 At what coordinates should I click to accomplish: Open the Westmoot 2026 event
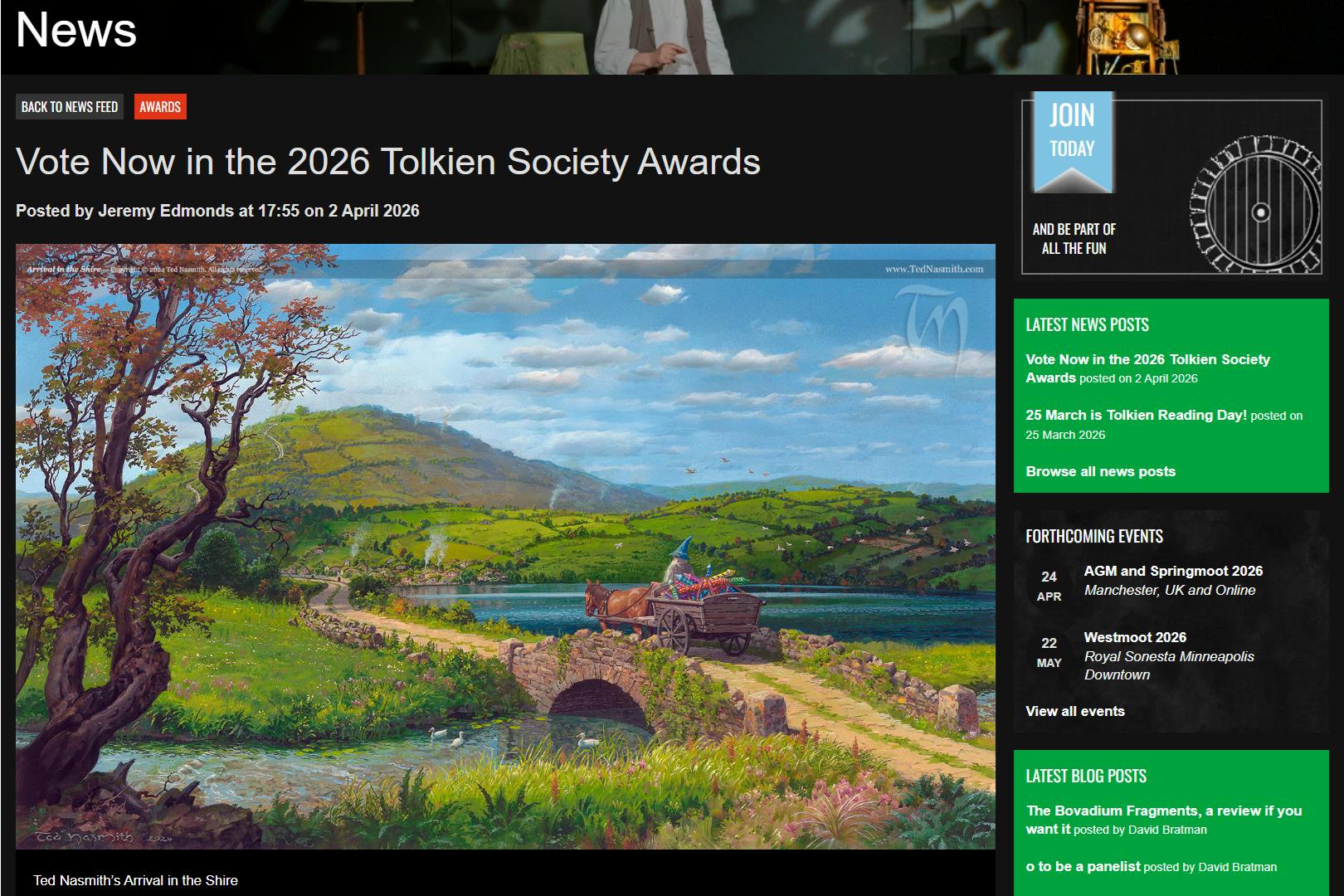pos(1135,637)
